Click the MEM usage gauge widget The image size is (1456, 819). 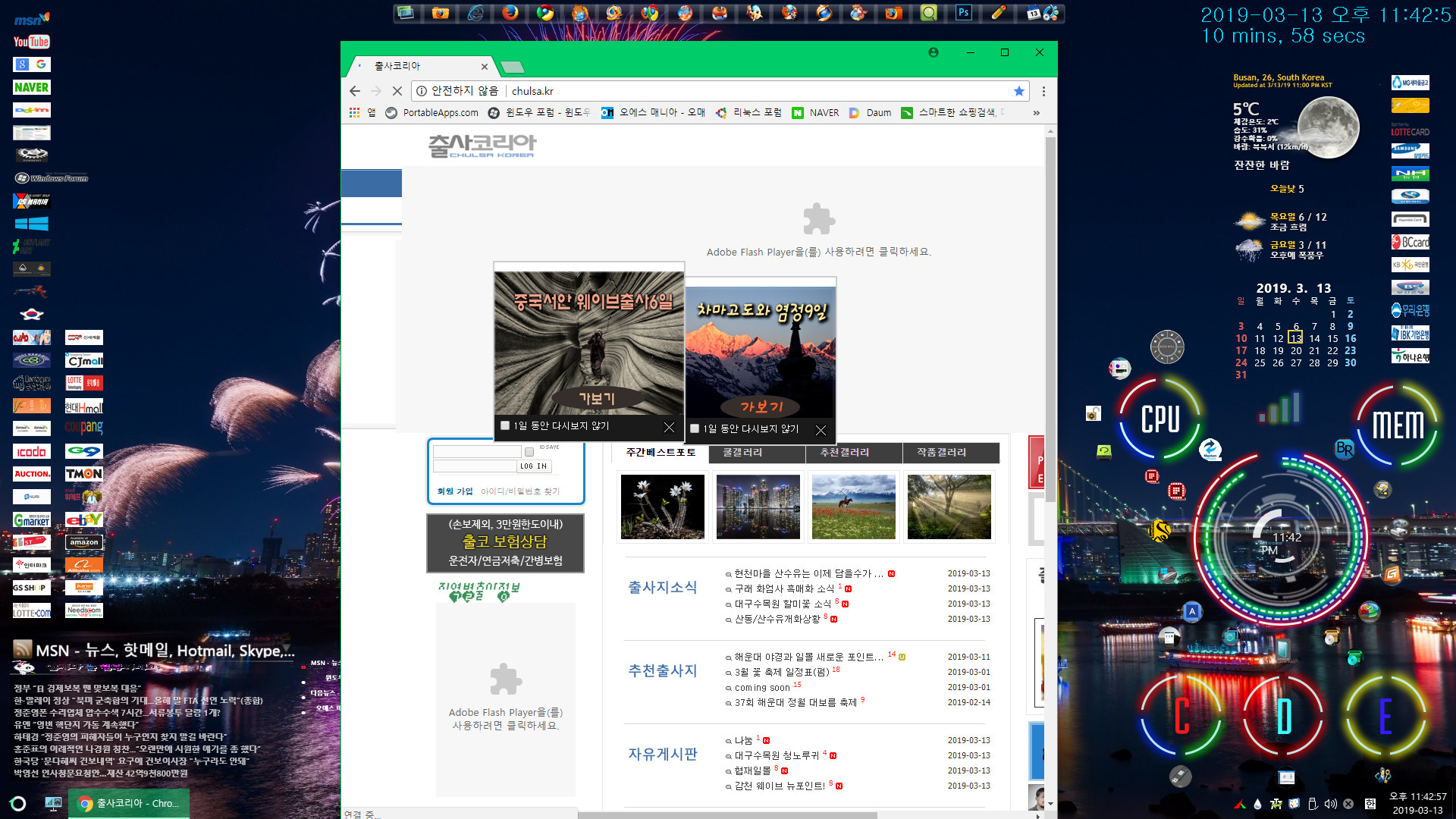(1398, 425)
